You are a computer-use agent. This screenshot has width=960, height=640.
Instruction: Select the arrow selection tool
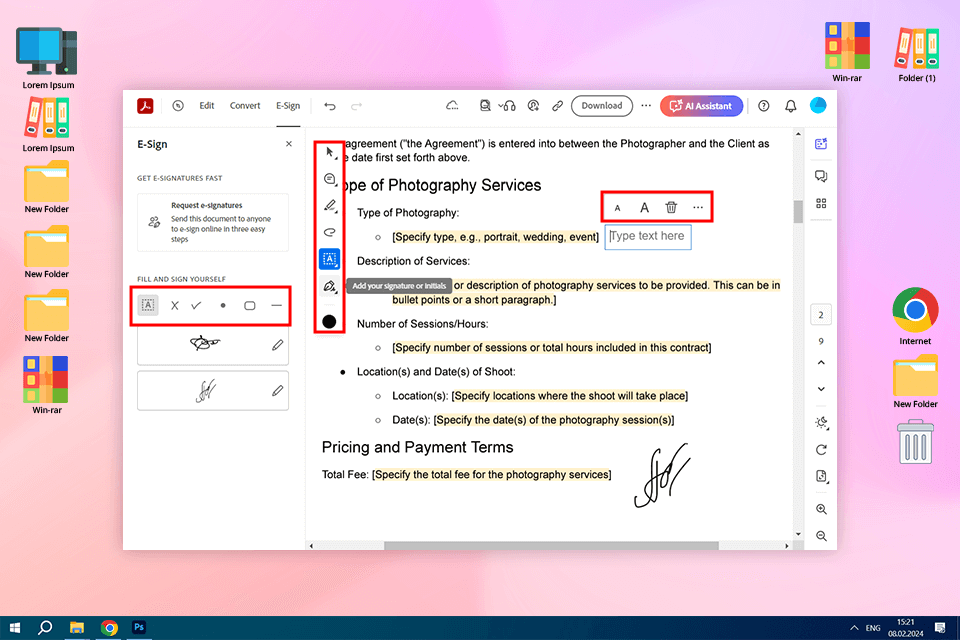(x=330, y=152)
